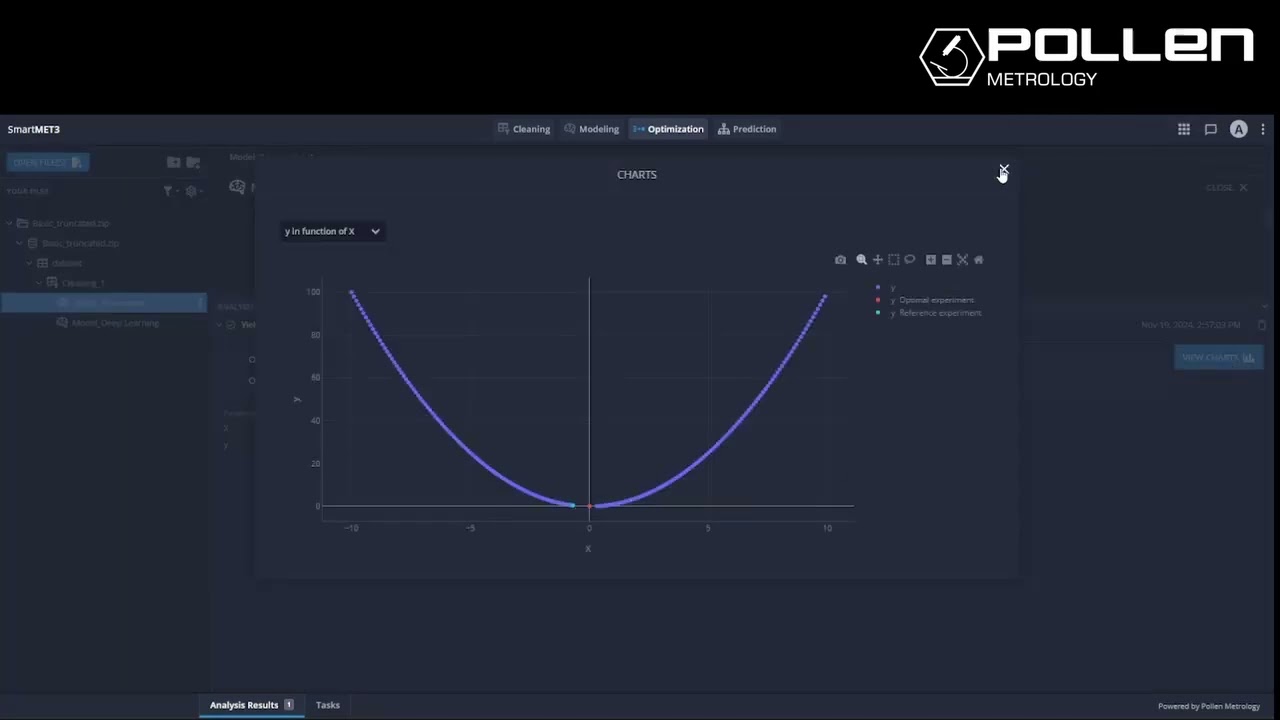
Task: Open the Powered by Pollen Metrology link
Action: (x=1209, y=706)
